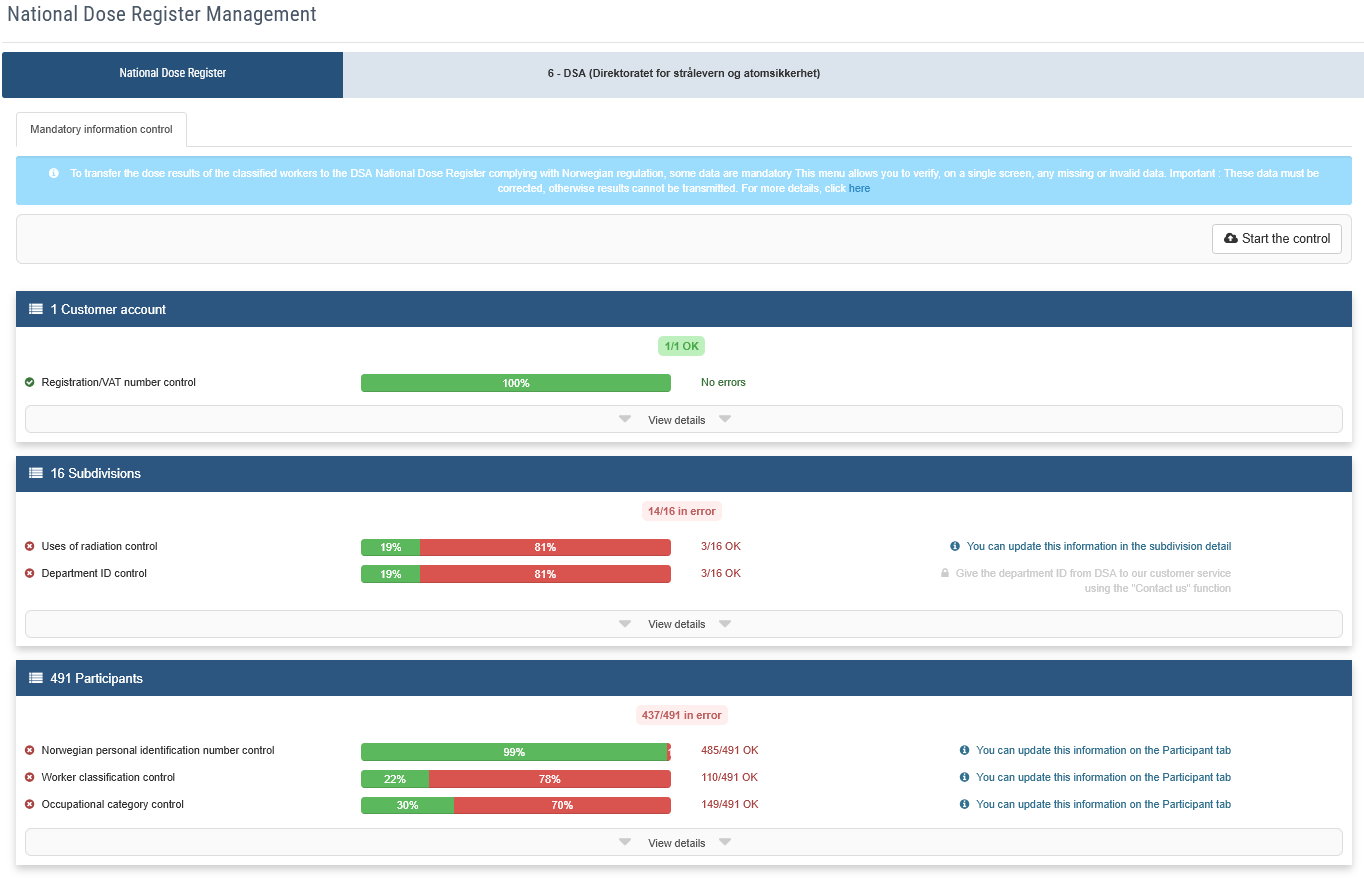Start the control button
Screen dimensions: 1364x878
1277,239
